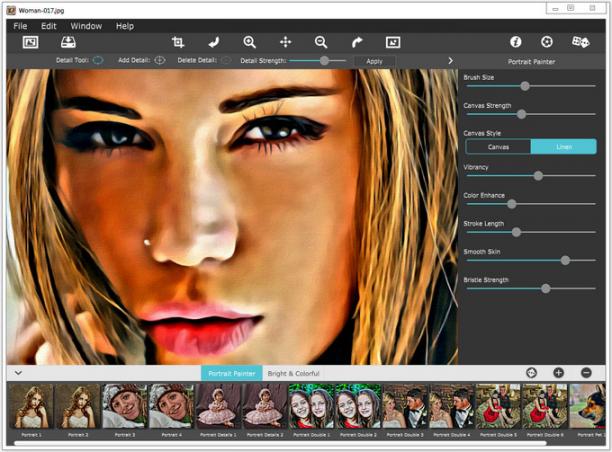Click the Canvas Strength slider handle
The height and width of the screenshot is (452, 612).
click(x=521, y=114)
